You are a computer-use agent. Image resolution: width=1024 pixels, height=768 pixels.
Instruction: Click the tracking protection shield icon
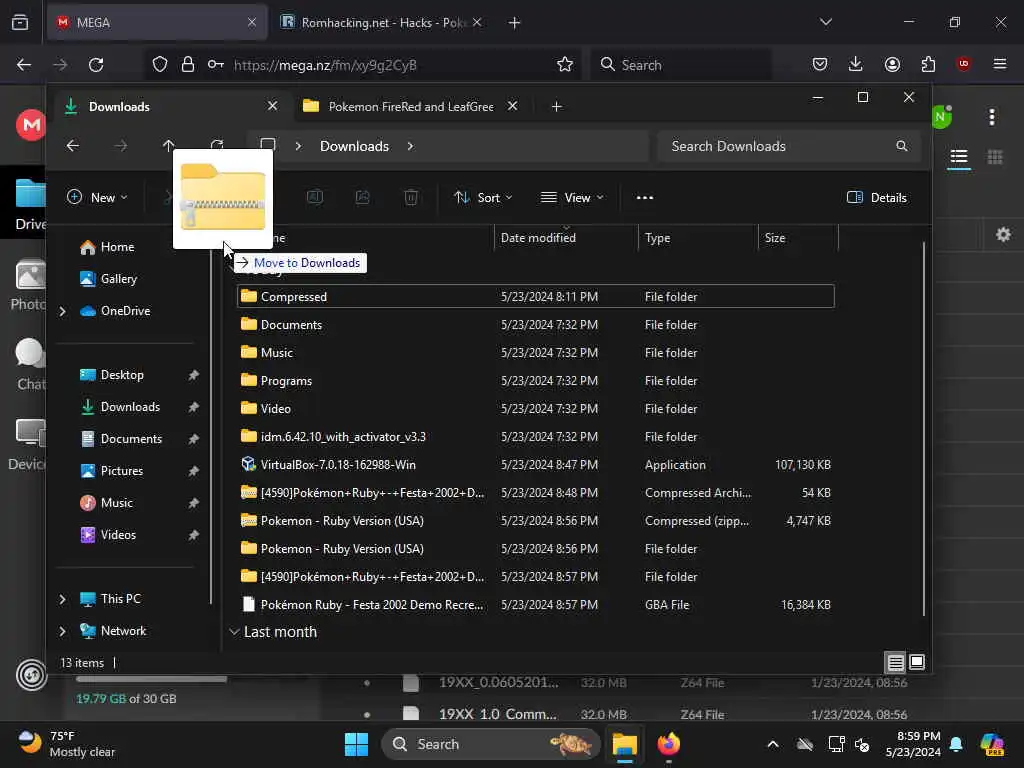(x=160, y=65)
